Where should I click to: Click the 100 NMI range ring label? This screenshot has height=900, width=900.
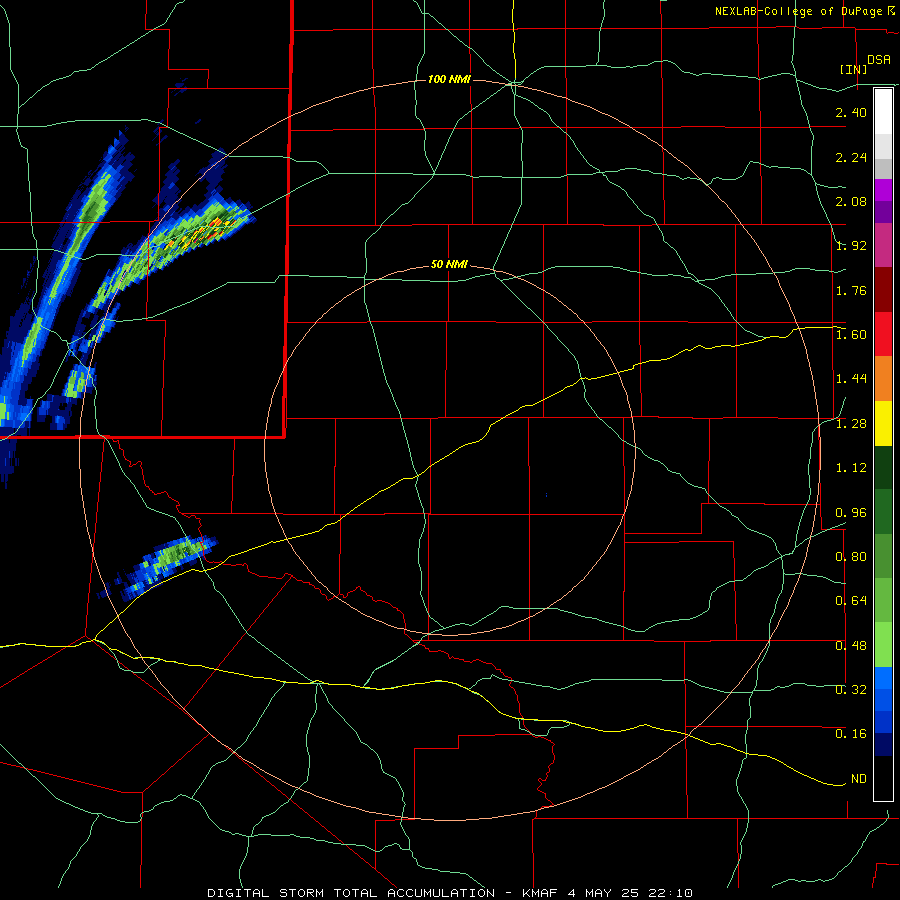[449, 79]
